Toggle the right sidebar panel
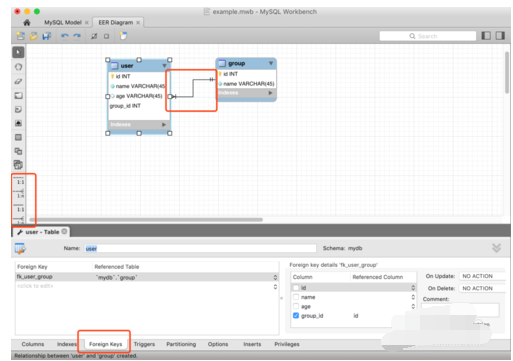The image size is (513, 361). click(x=500, y=36)
